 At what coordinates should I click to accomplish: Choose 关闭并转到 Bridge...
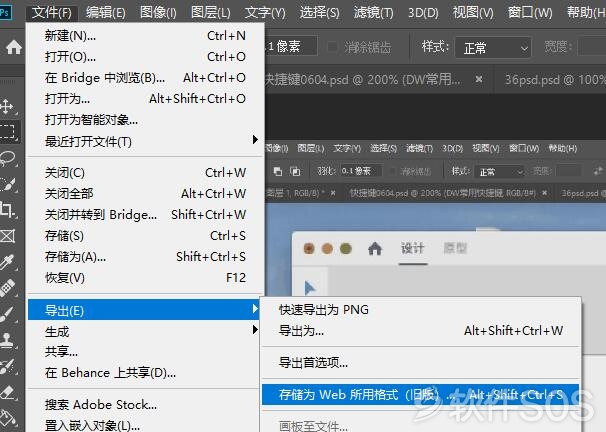click(x=145, y=215)
